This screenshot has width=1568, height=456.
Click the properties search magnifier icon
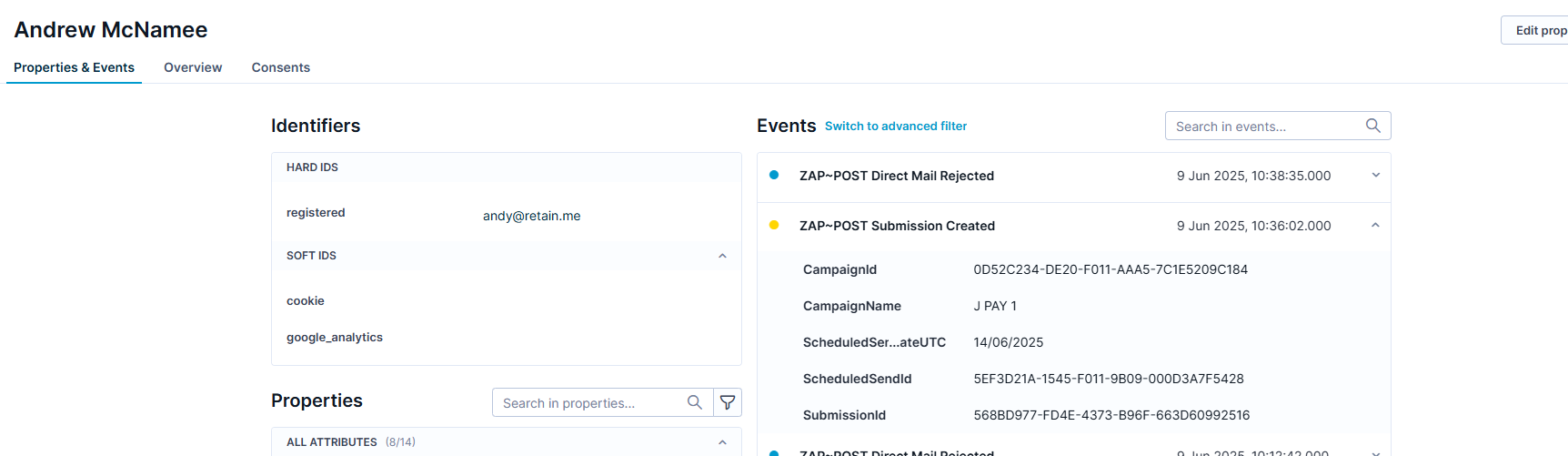click(694, 402)
